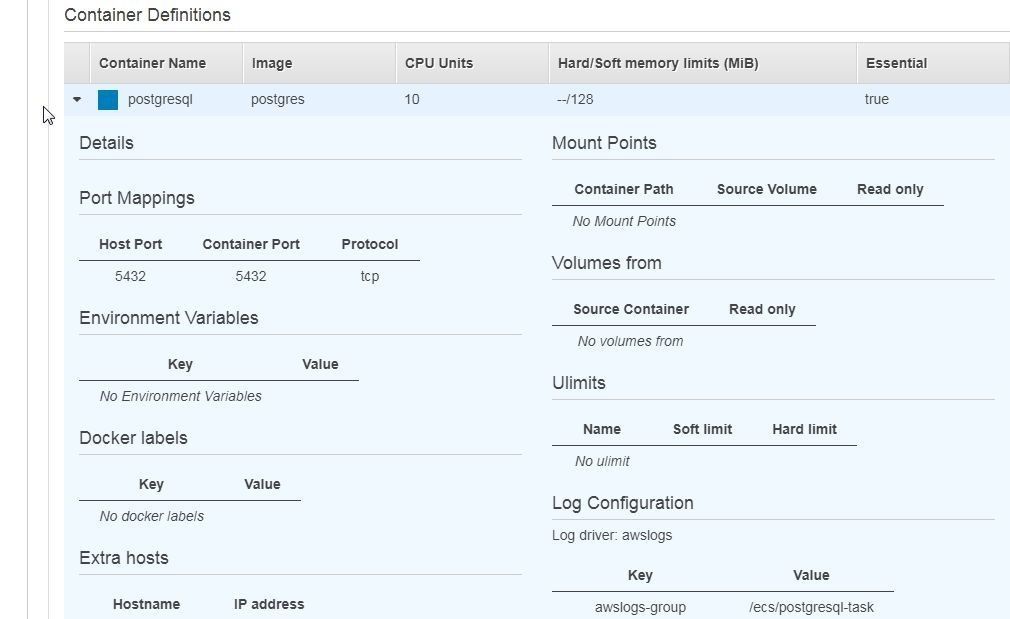Viewport: 1010px width, 619px height.
Task: Click the CPU Units column header
Action: (x=439, y=63)
